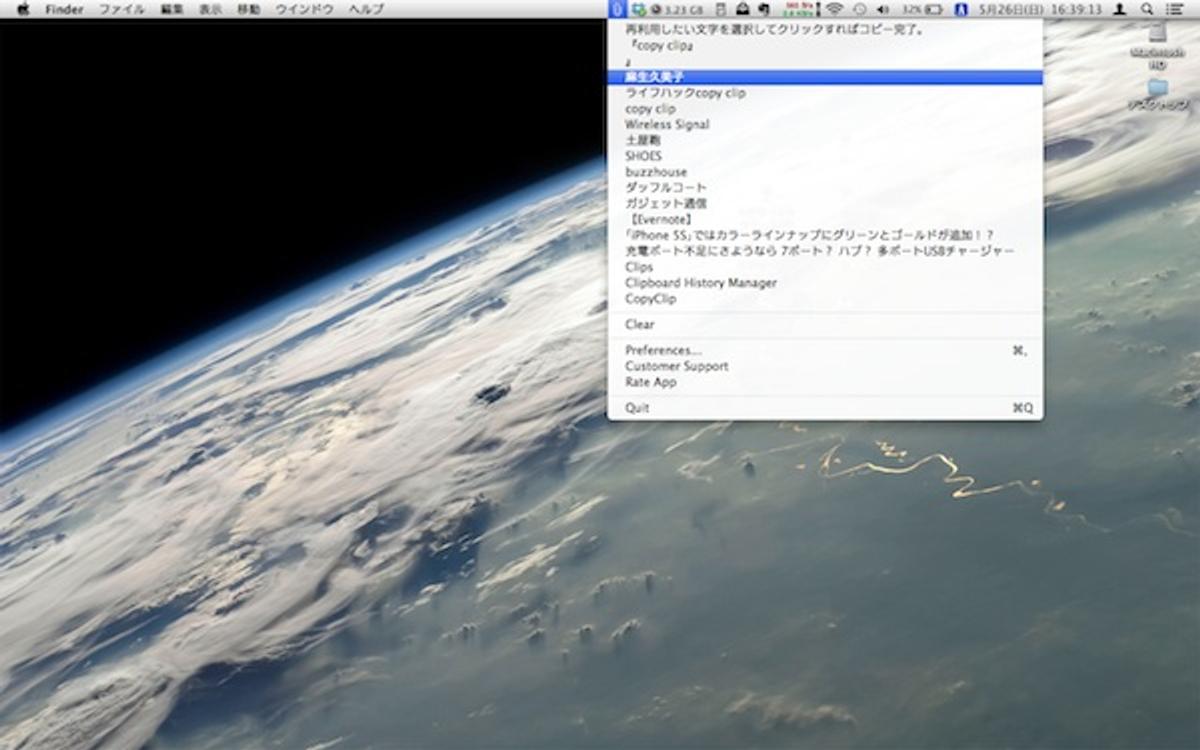Click the Time Machine clock icon
This screenshot has height=750, width=1200.
859,9
